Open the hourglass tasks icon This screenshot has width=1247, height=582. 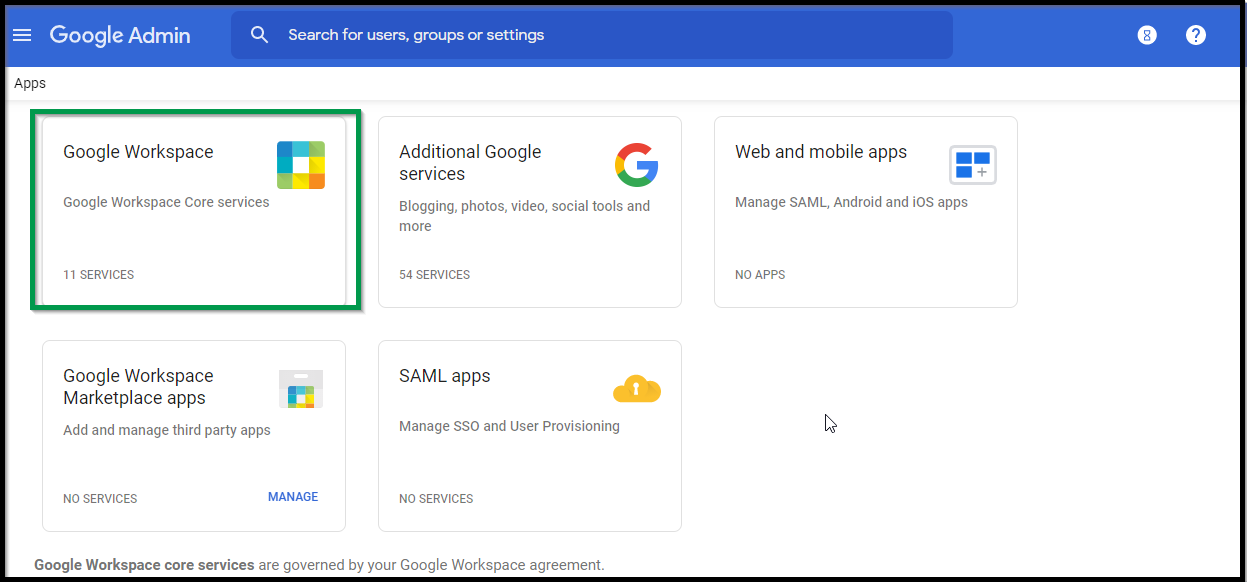1147,35
